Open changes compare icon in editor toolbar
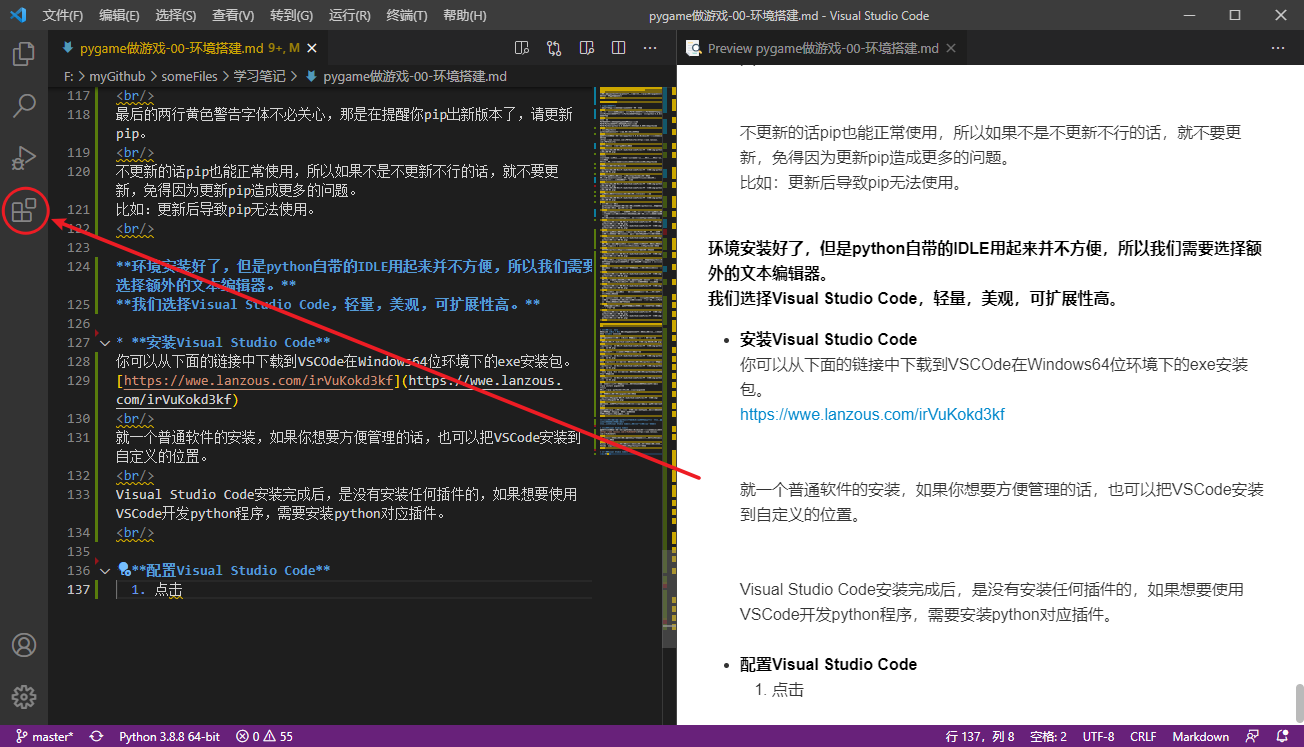The height and width of the screenshot is (747, 1304). click(554, 48)
